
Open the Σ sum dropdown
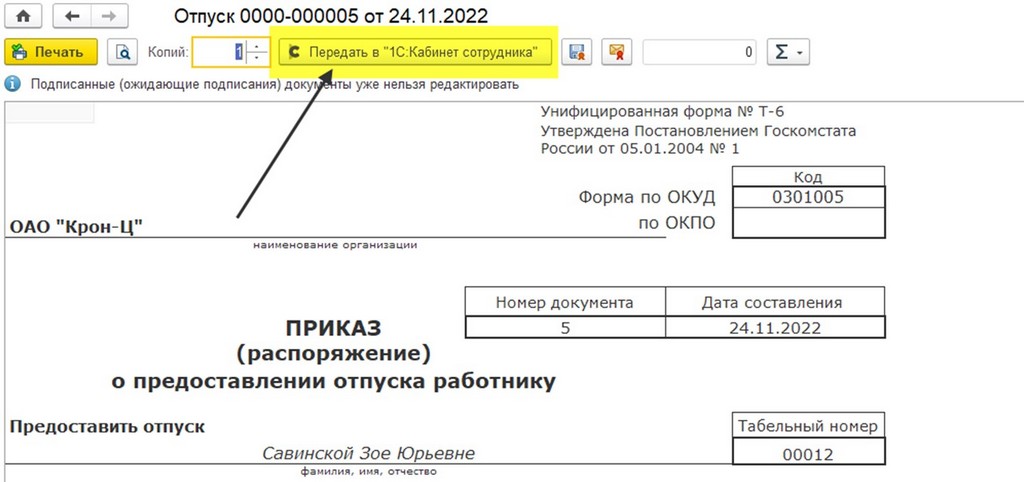(788, 52)
